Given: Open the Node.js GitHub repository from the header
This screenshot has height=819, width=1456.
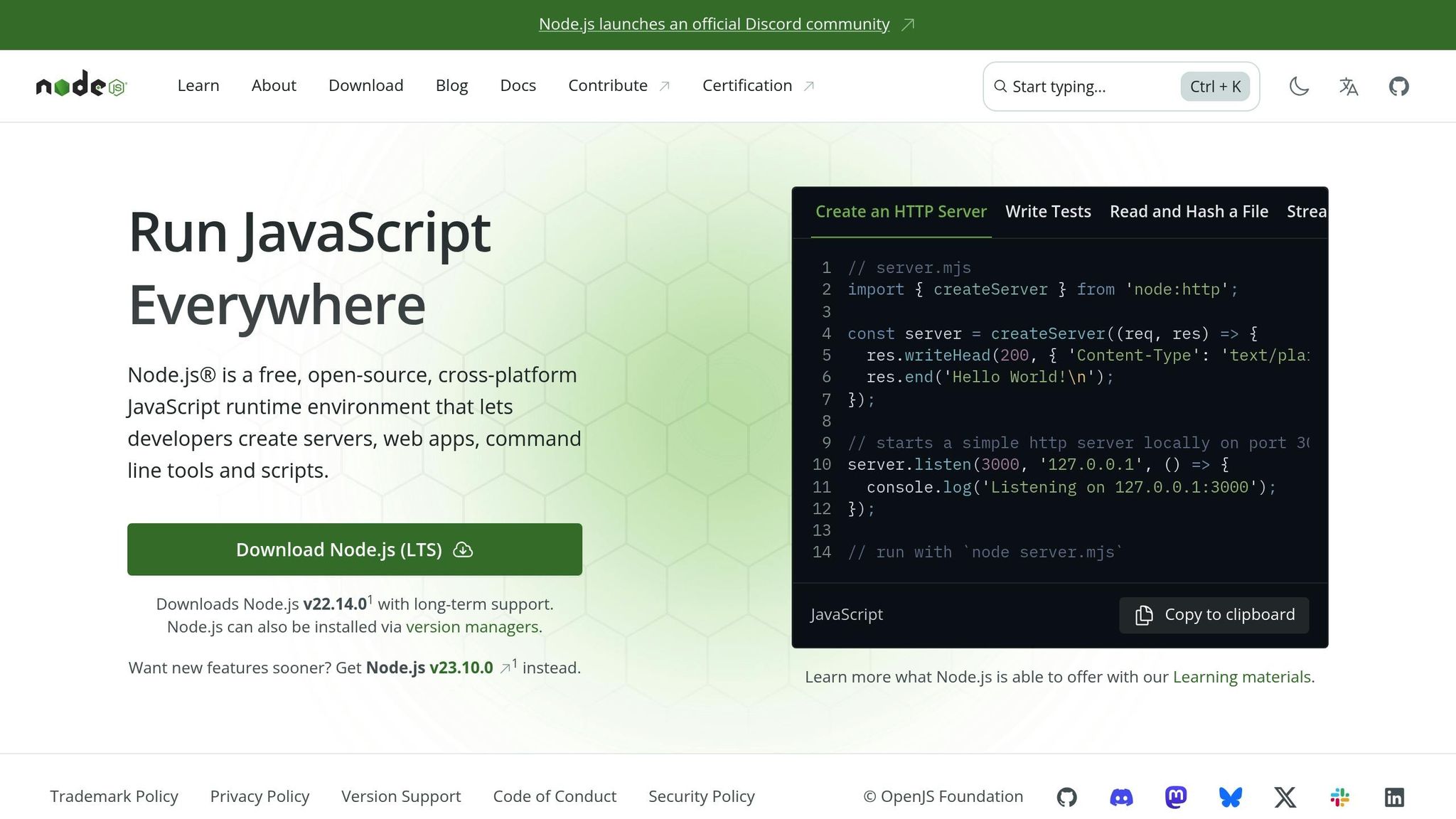Looking at the screenshot, I should tap(1398, 86).
